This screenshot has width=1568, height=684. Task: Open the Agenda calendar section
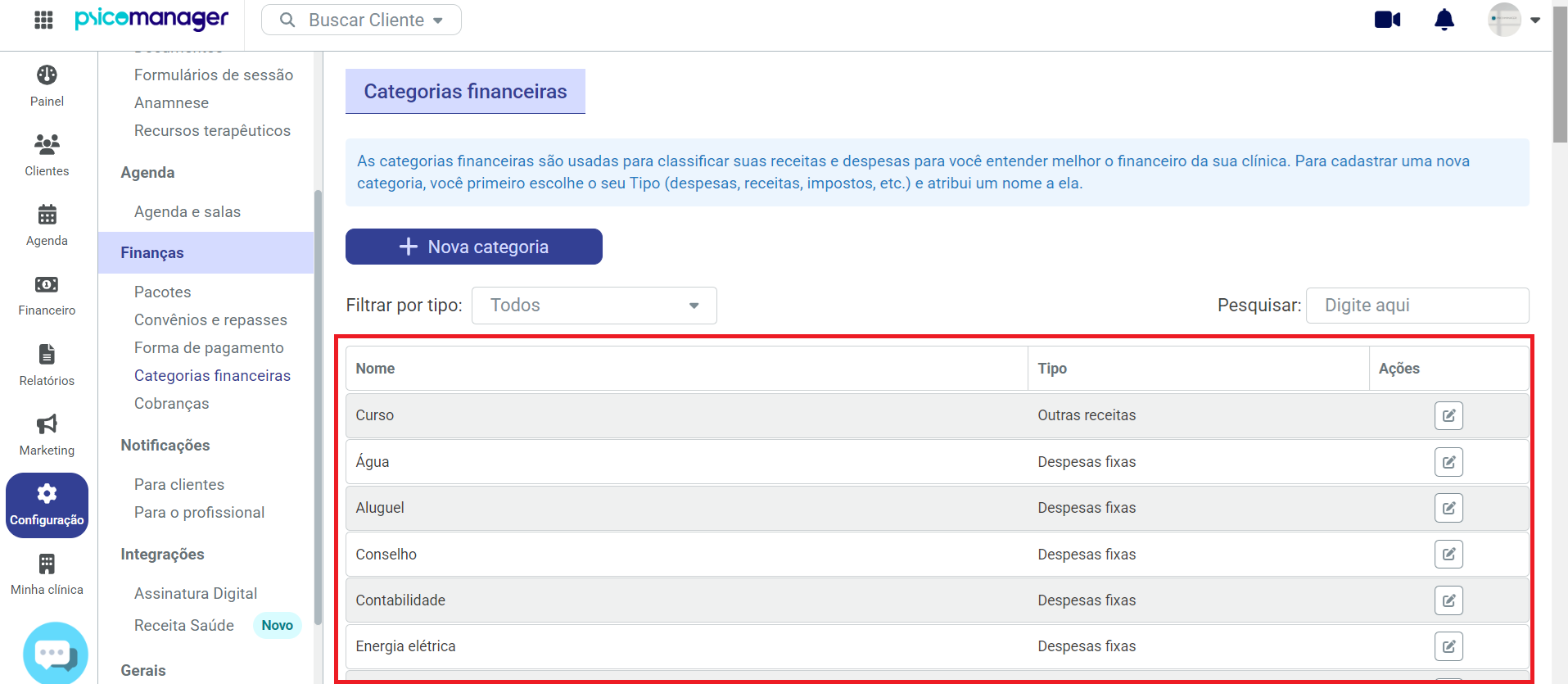coord(47,225)
